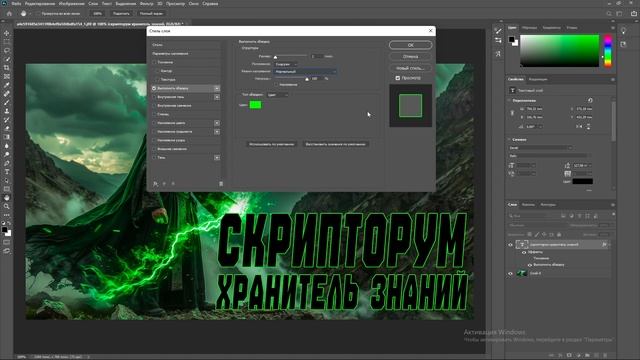Toggle the Просмотр preview checkbox
This screenshot has width=640, height=360.
point(398,78)
